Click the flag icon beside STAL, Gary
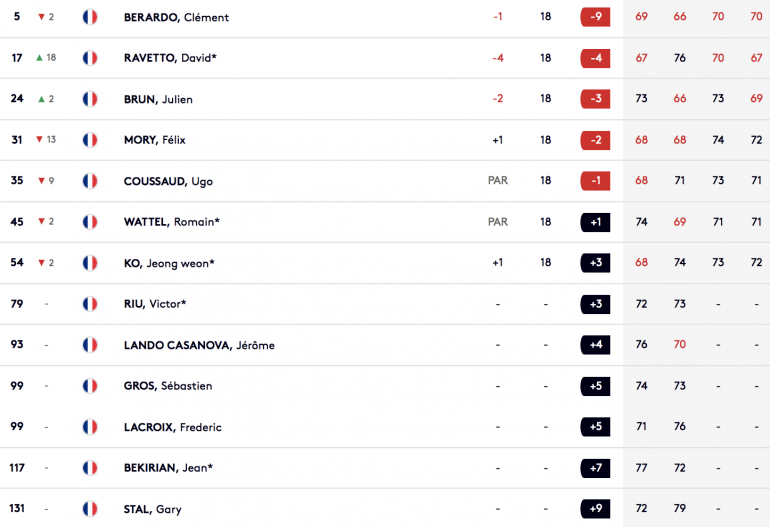Viewport: 770px width, 527px height. point(90,509)
